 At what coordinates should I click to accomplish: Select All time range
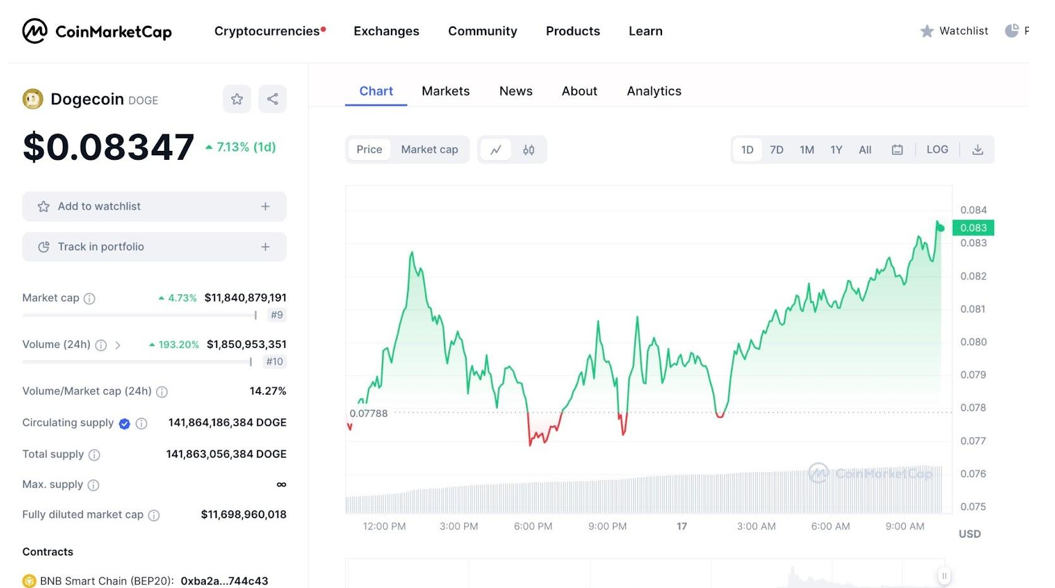coord(865,149)
